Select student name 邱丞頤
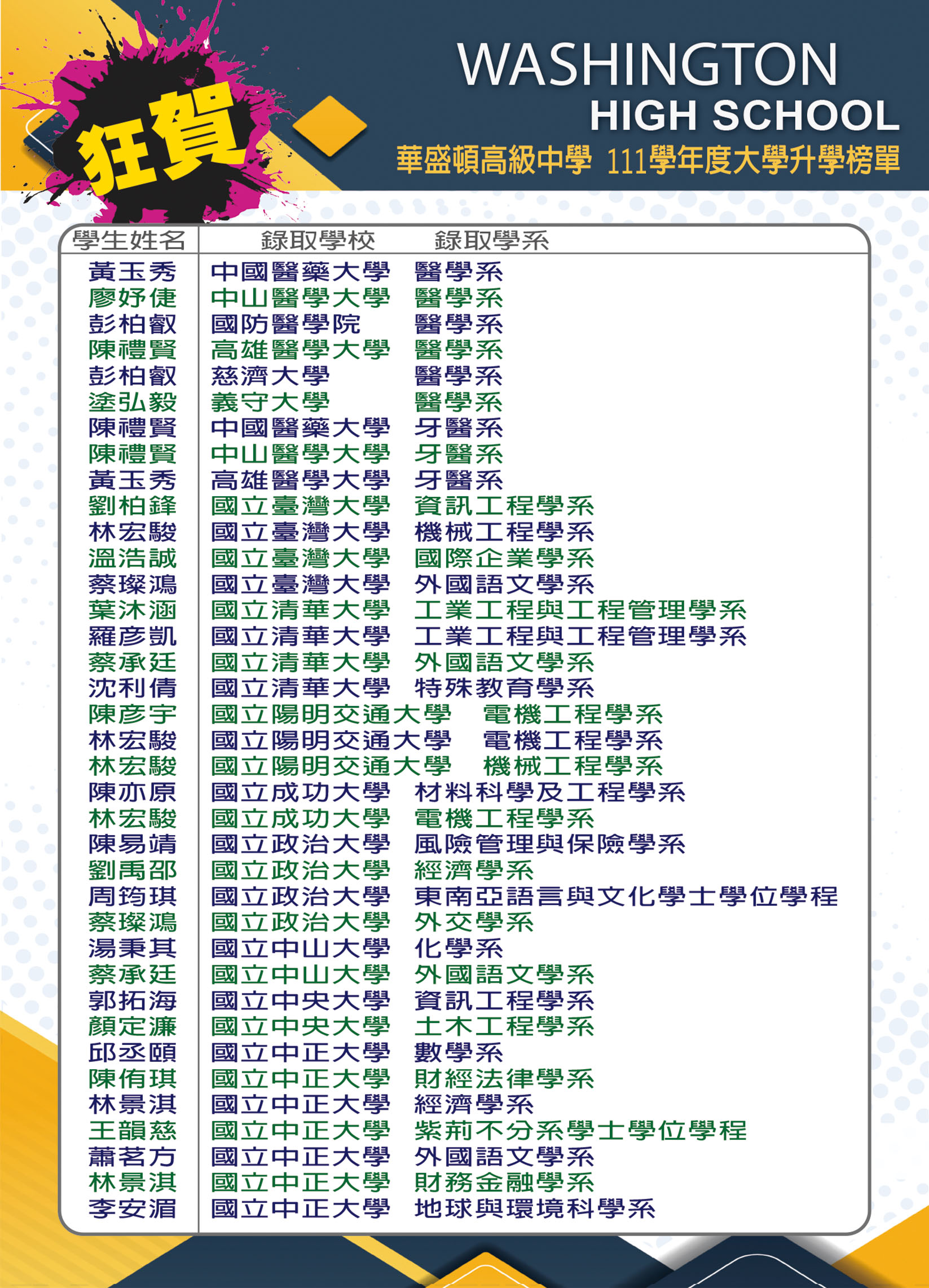The image size is (929, 1288). pos(133,1053)
